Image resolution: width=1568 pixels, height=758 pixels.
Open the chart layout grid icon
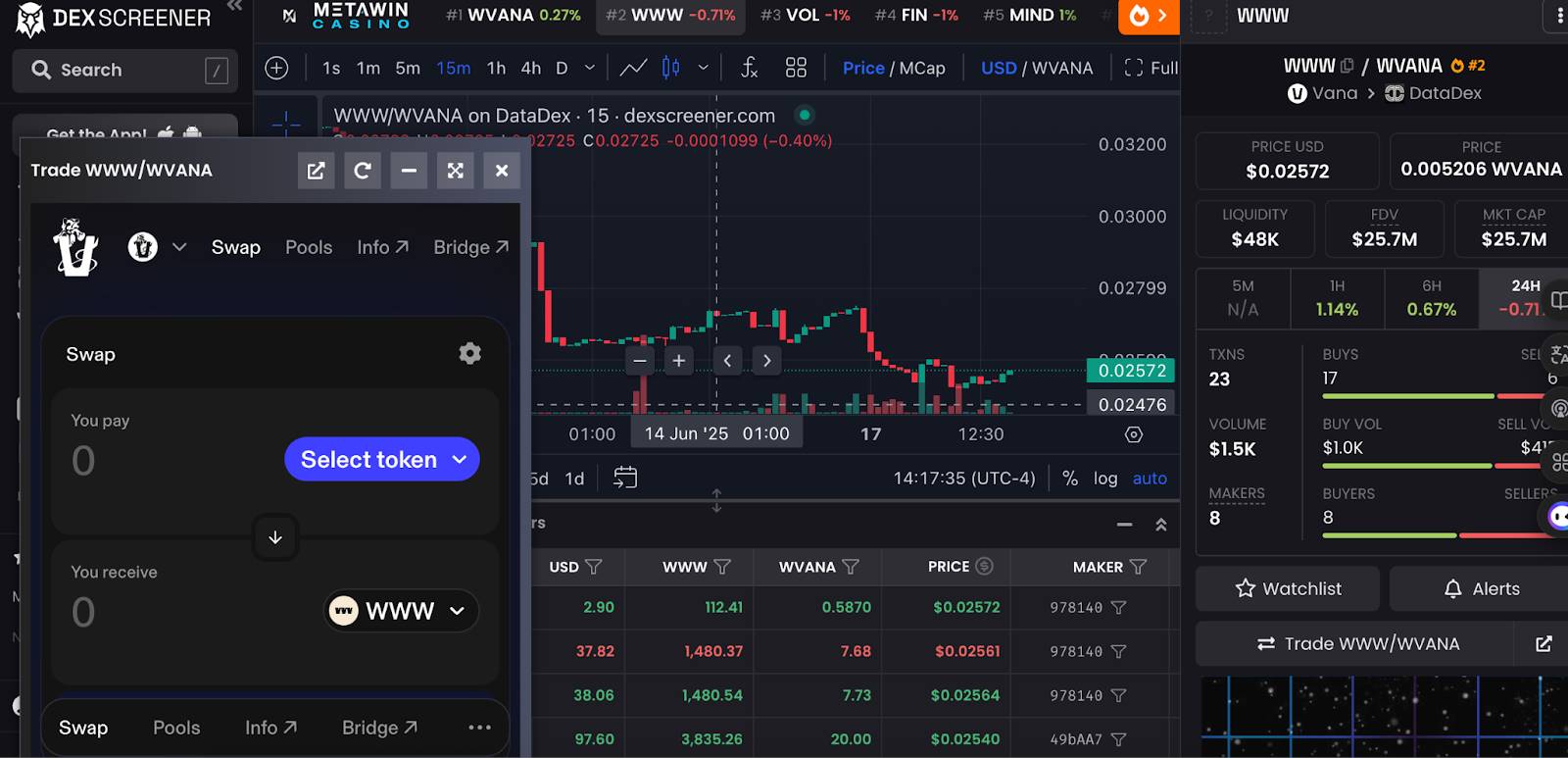coord(796,68)
